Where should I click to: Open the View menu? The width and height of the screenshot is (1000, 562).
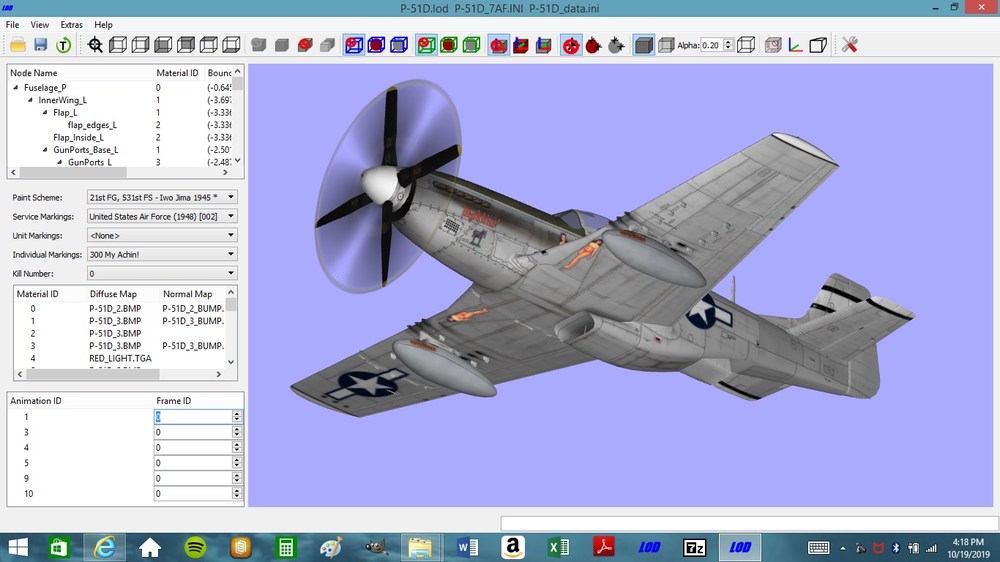(x=40, y=24)
